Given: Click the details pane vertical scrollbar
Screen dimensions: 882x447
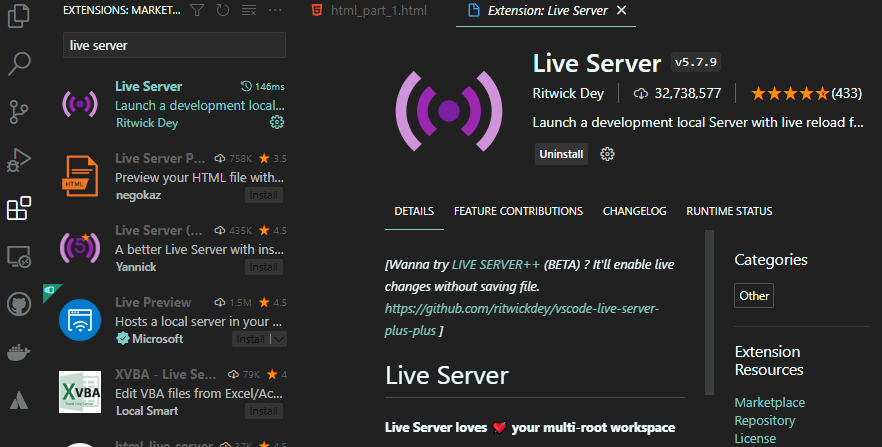Looking at the screenshot, I should 709,312.
